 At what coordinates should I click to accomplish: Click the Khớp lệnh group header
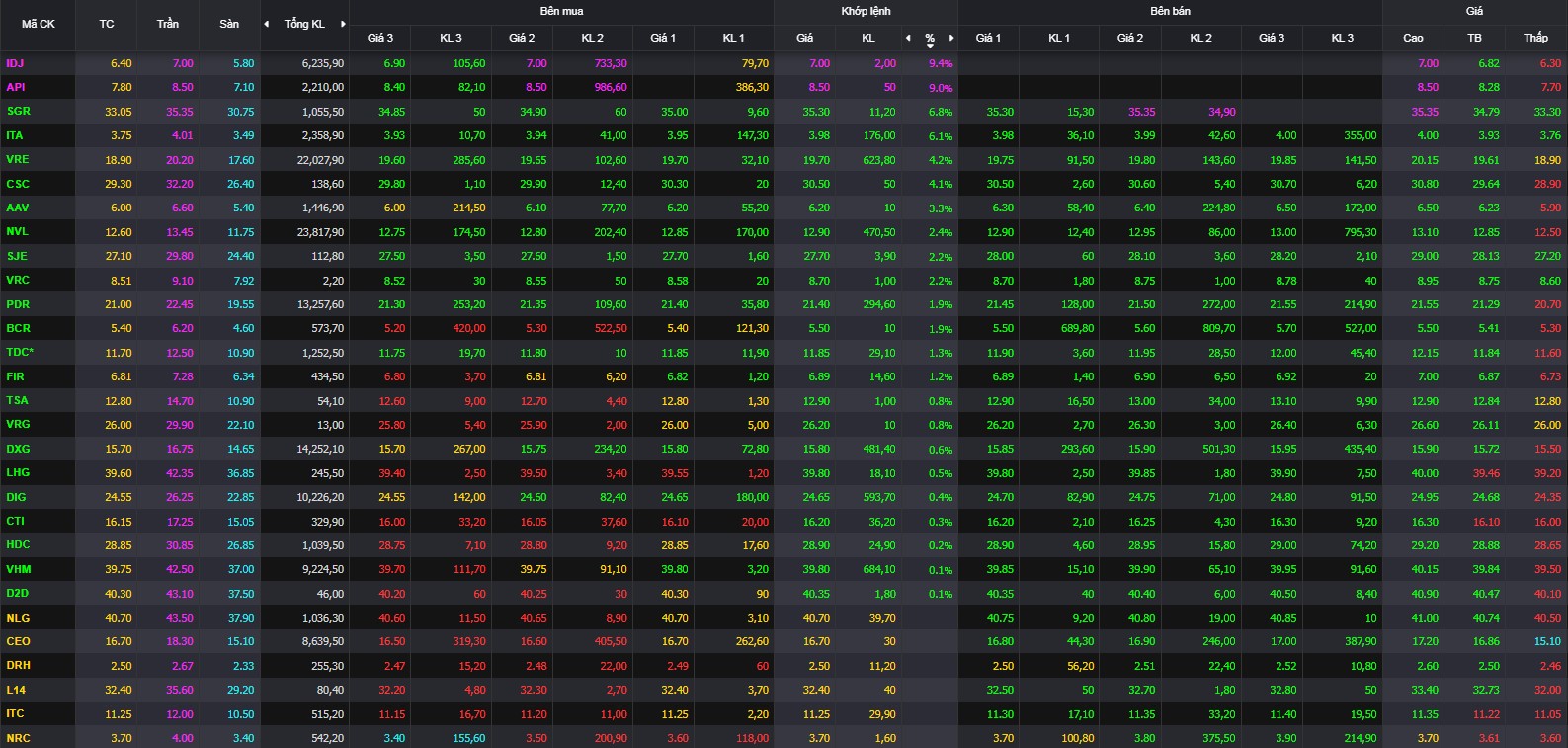pos(866,11)
